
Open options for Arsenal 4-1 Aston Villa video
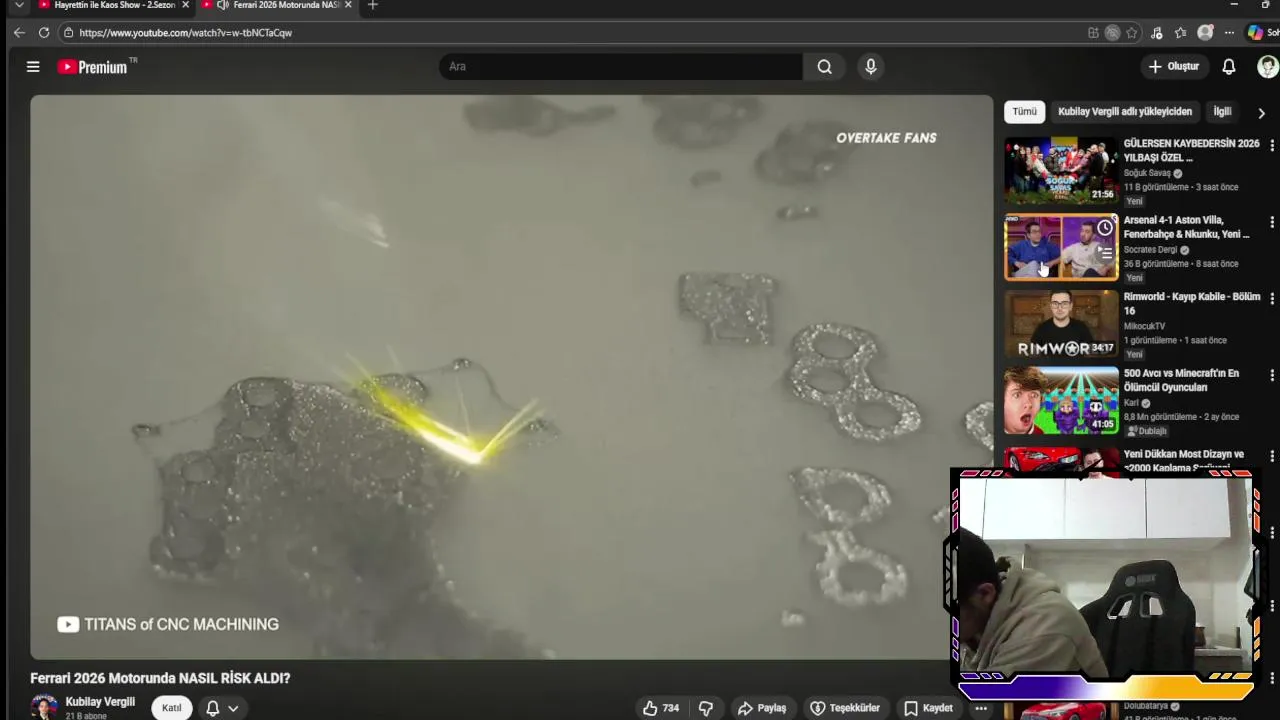(1272, 222)
